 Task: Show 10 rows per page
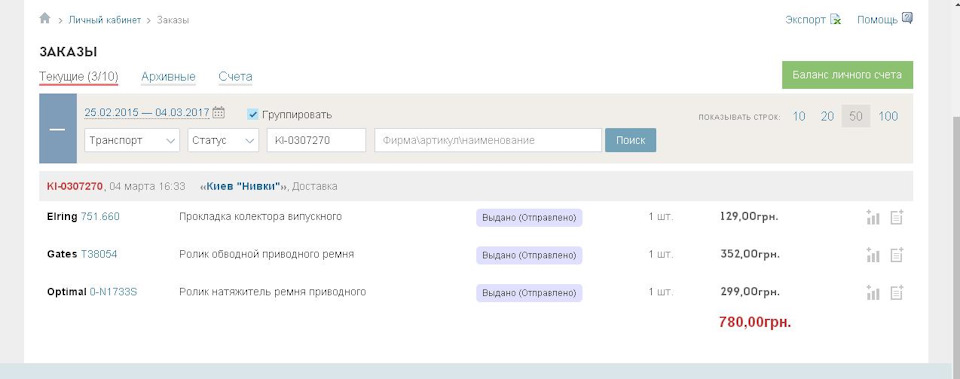click(799, 116)
